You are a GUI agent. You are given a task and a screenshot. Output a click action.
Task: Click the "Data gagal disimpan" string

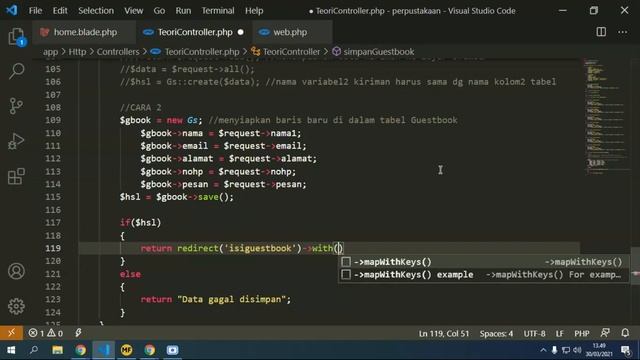(231, 299)
